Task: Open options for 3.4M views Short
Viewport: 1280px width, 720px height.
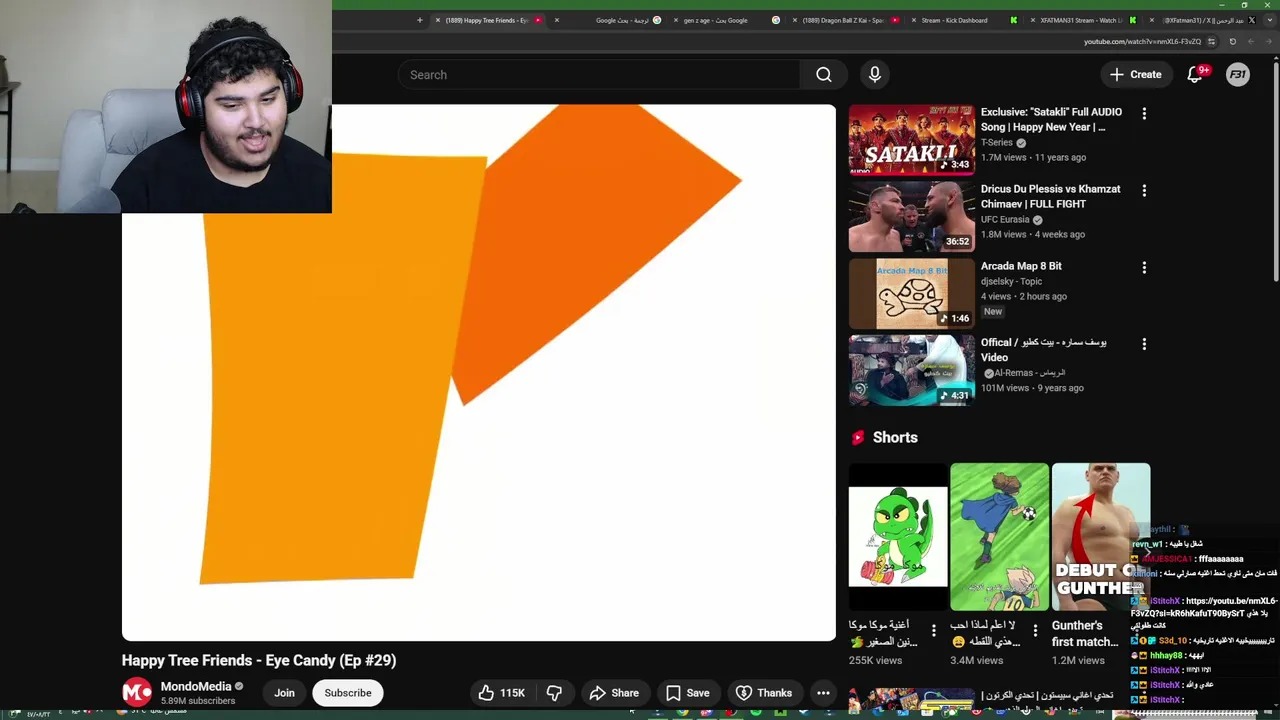Action: click(x=1035, y=631)
